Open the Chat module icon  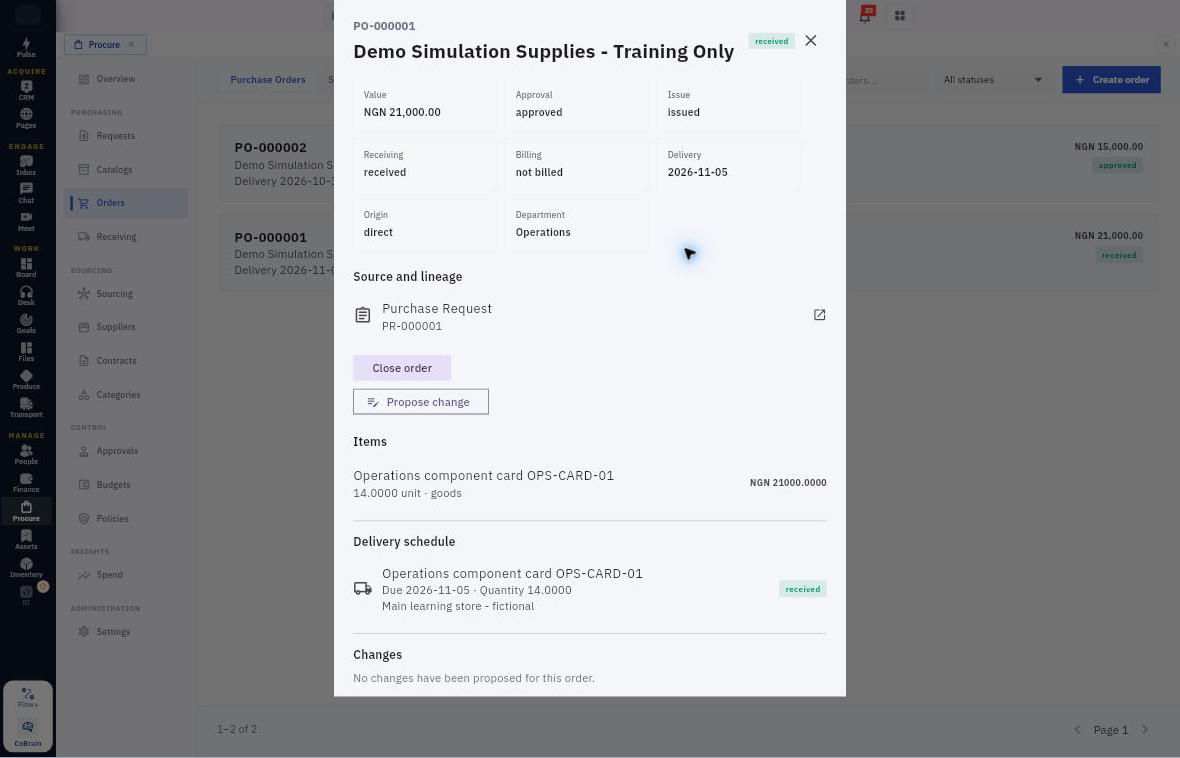coord(26,193)
